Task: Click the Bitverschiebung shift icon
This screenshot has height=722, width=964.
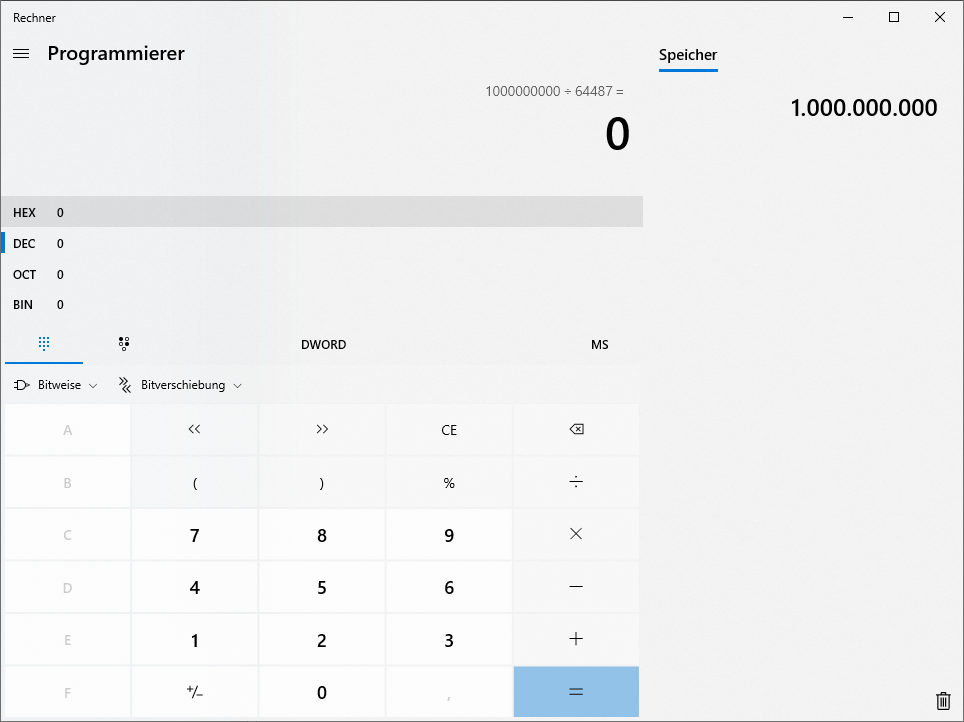Action: pyautogui.click(x=125, y=385)
